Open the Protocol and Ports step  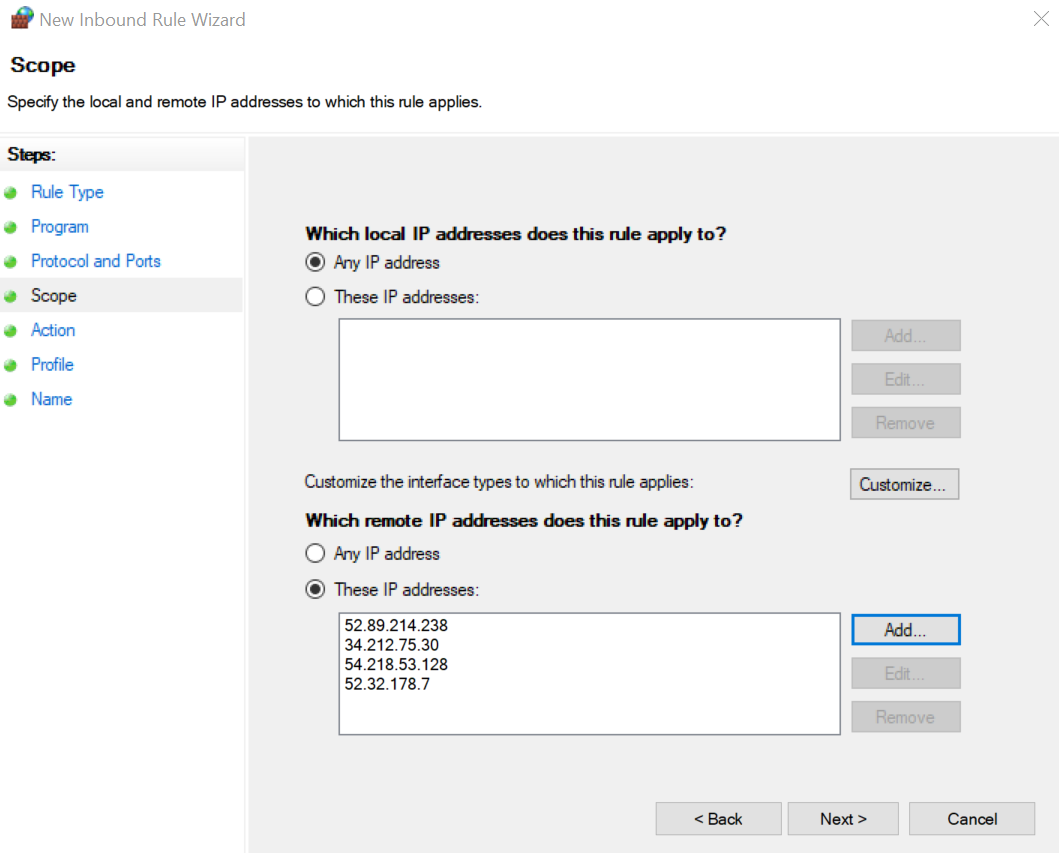(96, 261)
